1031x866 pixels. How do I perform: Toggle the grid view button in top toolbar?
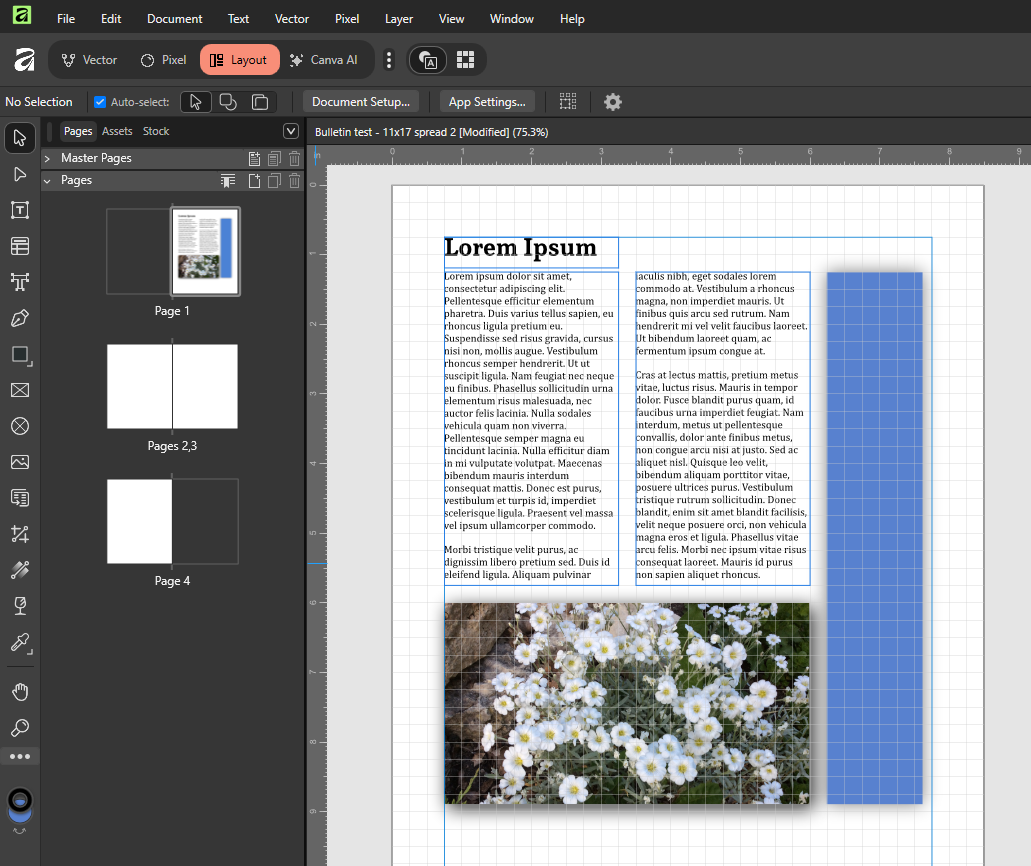coord(466,60)
